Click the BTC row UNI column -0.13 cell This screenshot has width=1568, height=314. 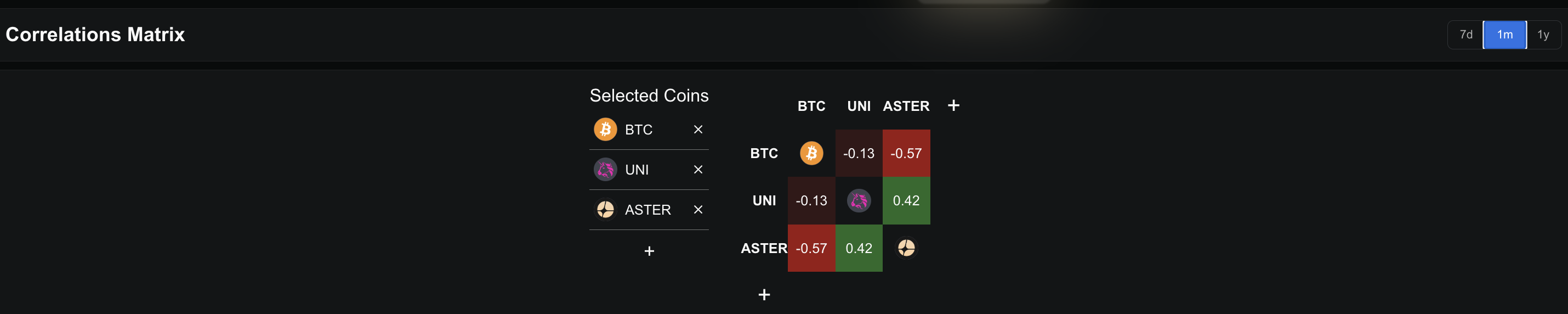(858, 153)
